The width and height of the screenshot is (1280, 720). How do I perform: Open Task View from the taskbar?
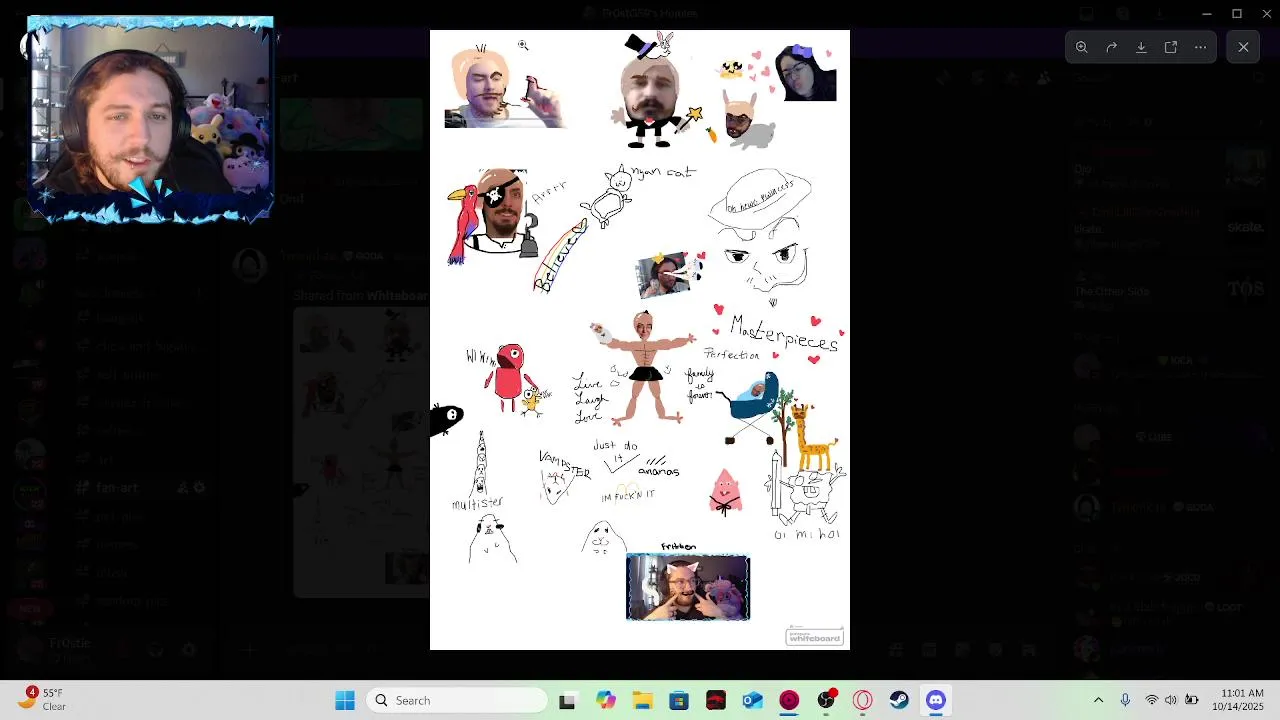click(567, 700)
